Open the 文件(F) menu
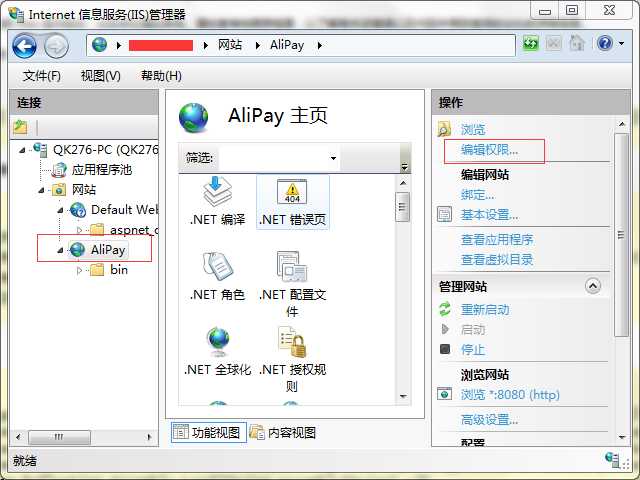 42,76
